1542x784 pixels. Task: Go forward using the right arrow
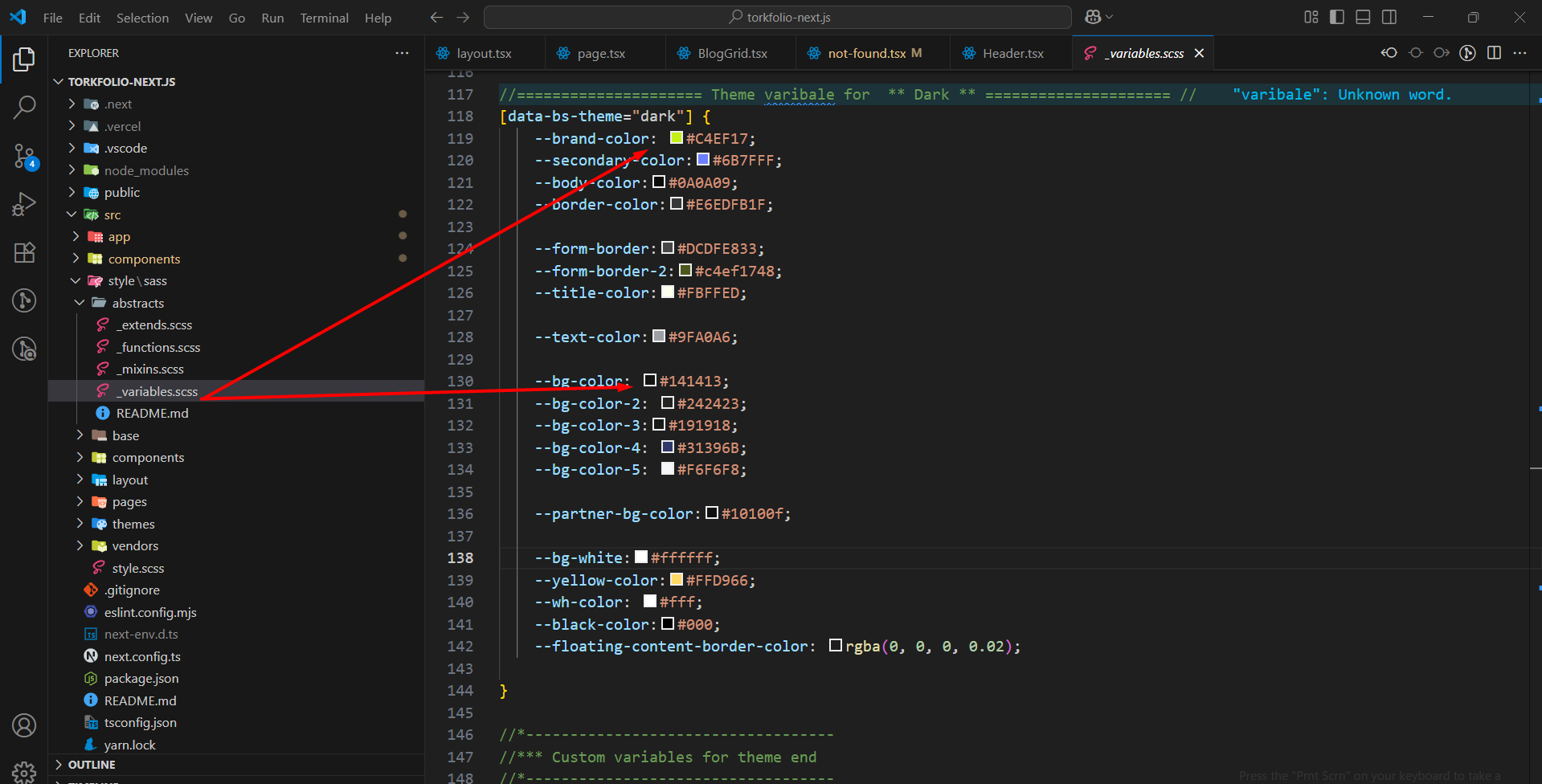coord(463,17)
